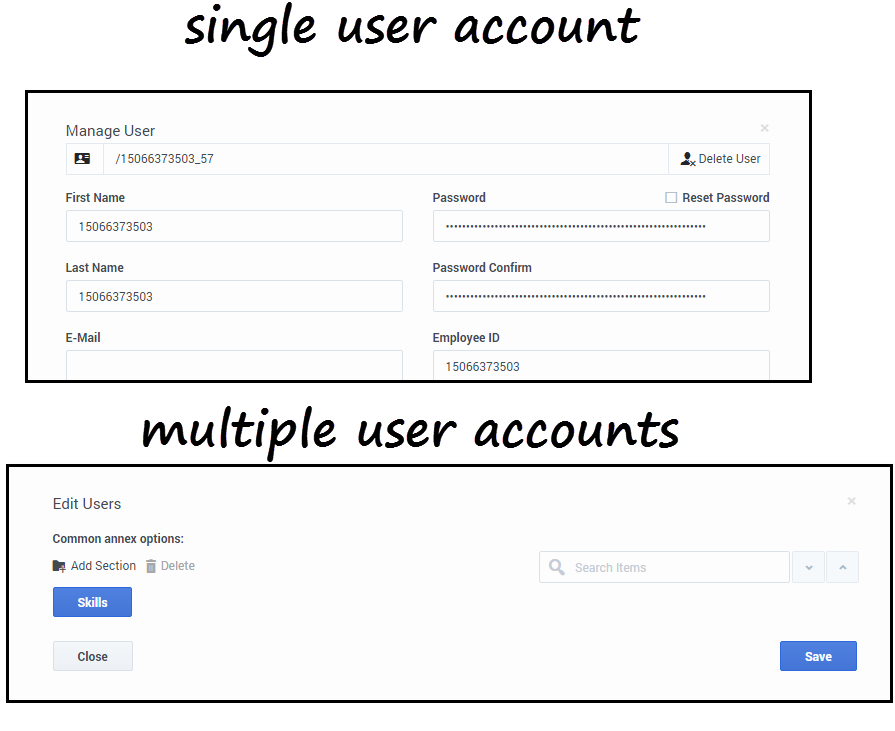The image size is (895, 731).
Task: Click the empty E-Mail field
Action: (x=234, y=364)
